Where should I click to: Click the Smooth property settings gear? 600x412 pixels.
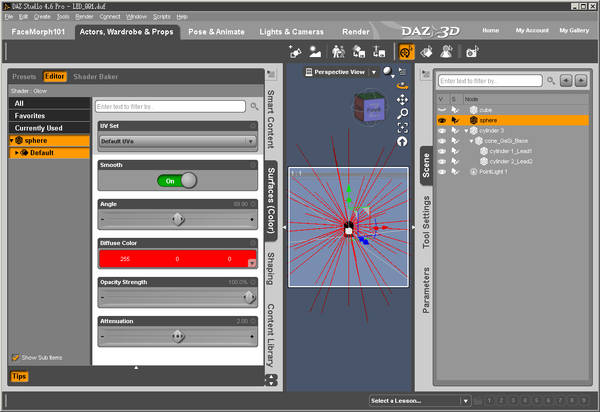(253, 165)
